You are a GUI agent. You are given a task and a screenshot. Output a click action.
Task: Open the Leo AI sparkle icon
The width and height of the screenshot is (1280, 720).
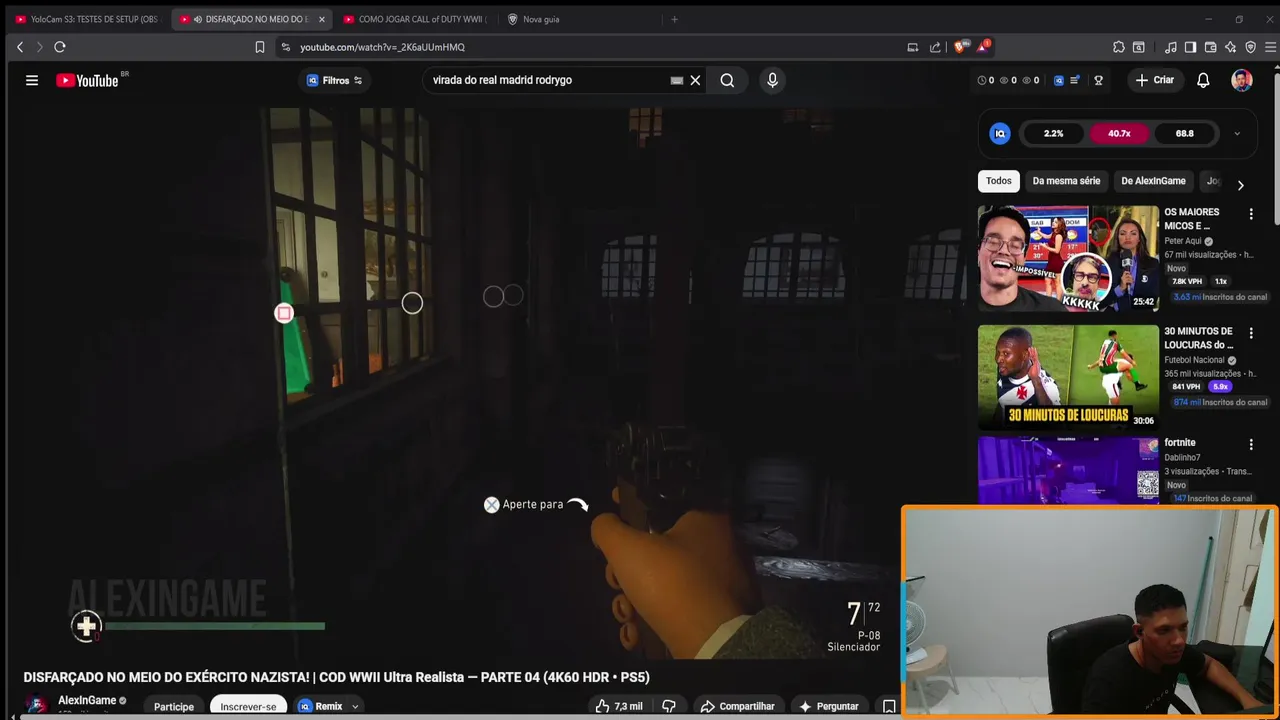pos(1230,47)
